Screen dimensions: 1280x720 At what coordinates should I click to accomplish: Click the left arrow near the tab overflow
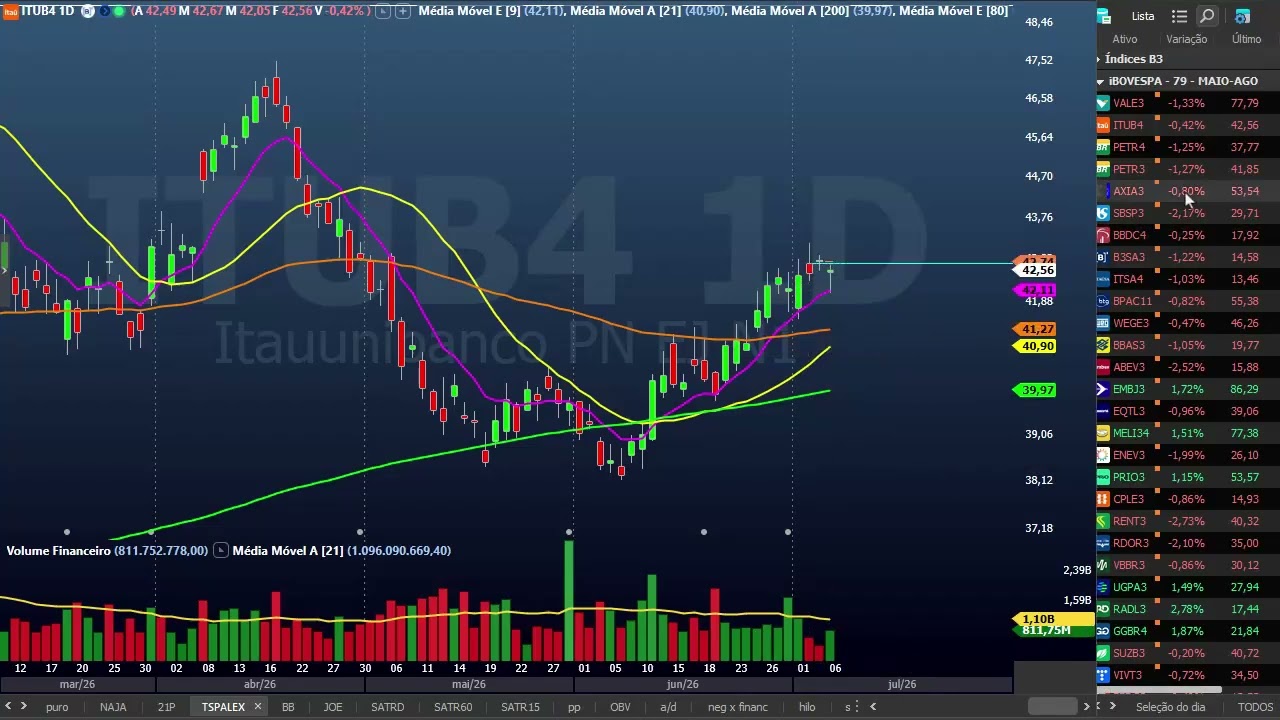coord(872,707)
